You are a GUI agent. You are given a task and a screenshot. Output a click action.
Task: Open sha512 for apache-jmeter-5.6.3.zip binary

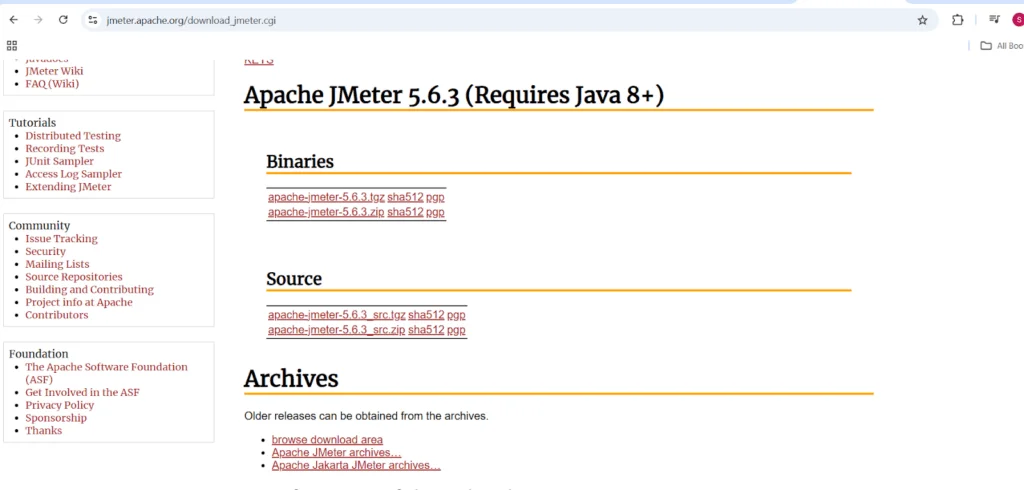pos(406,212)
